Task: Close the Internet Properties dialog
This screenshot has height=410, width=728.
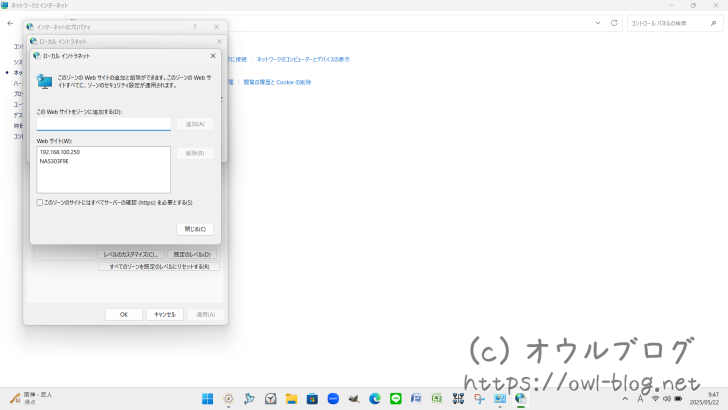Action: 216,27
